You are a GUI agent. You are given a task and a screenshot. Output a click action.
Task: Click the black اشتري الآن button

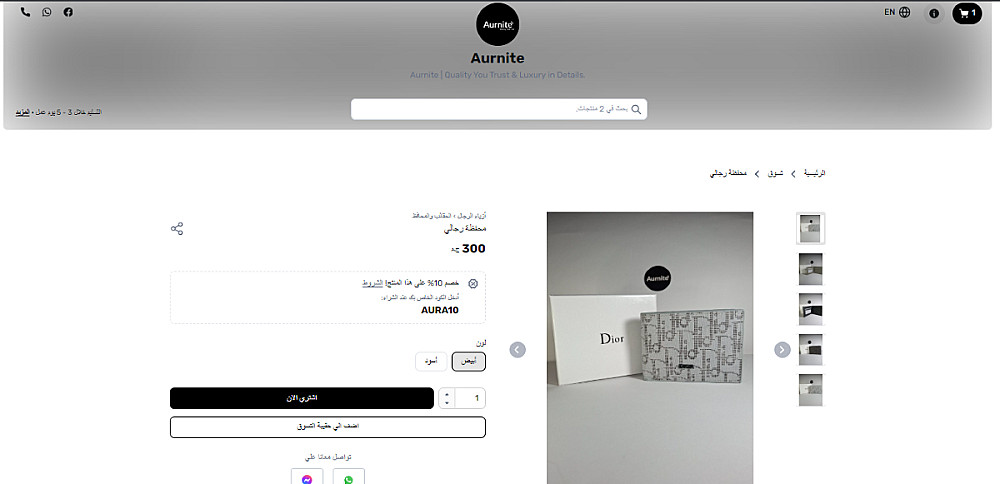302,398
